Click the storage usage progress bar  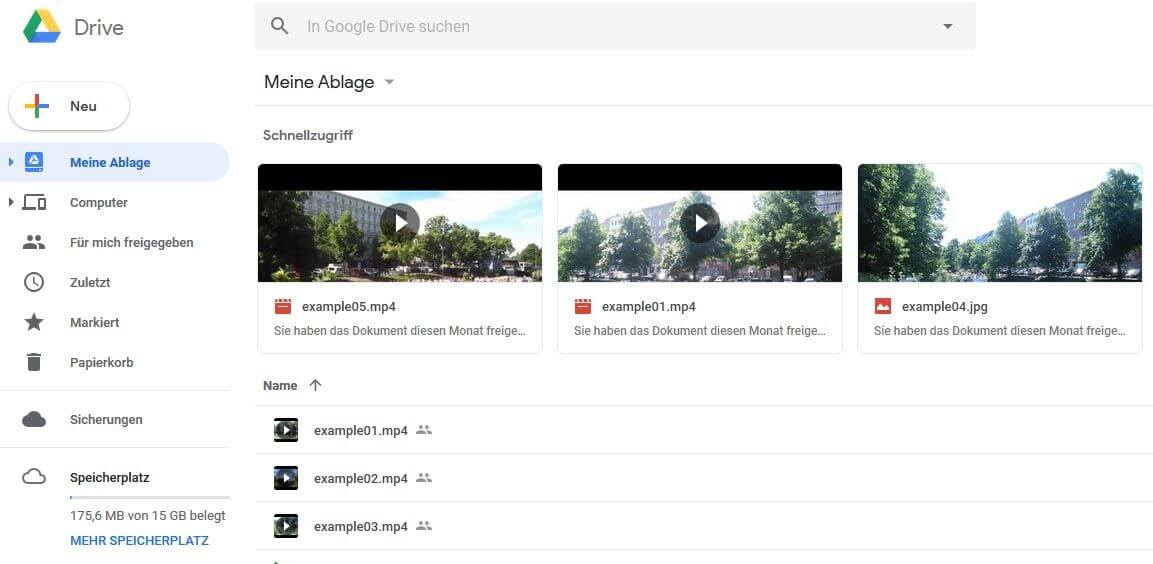point(149,497)
